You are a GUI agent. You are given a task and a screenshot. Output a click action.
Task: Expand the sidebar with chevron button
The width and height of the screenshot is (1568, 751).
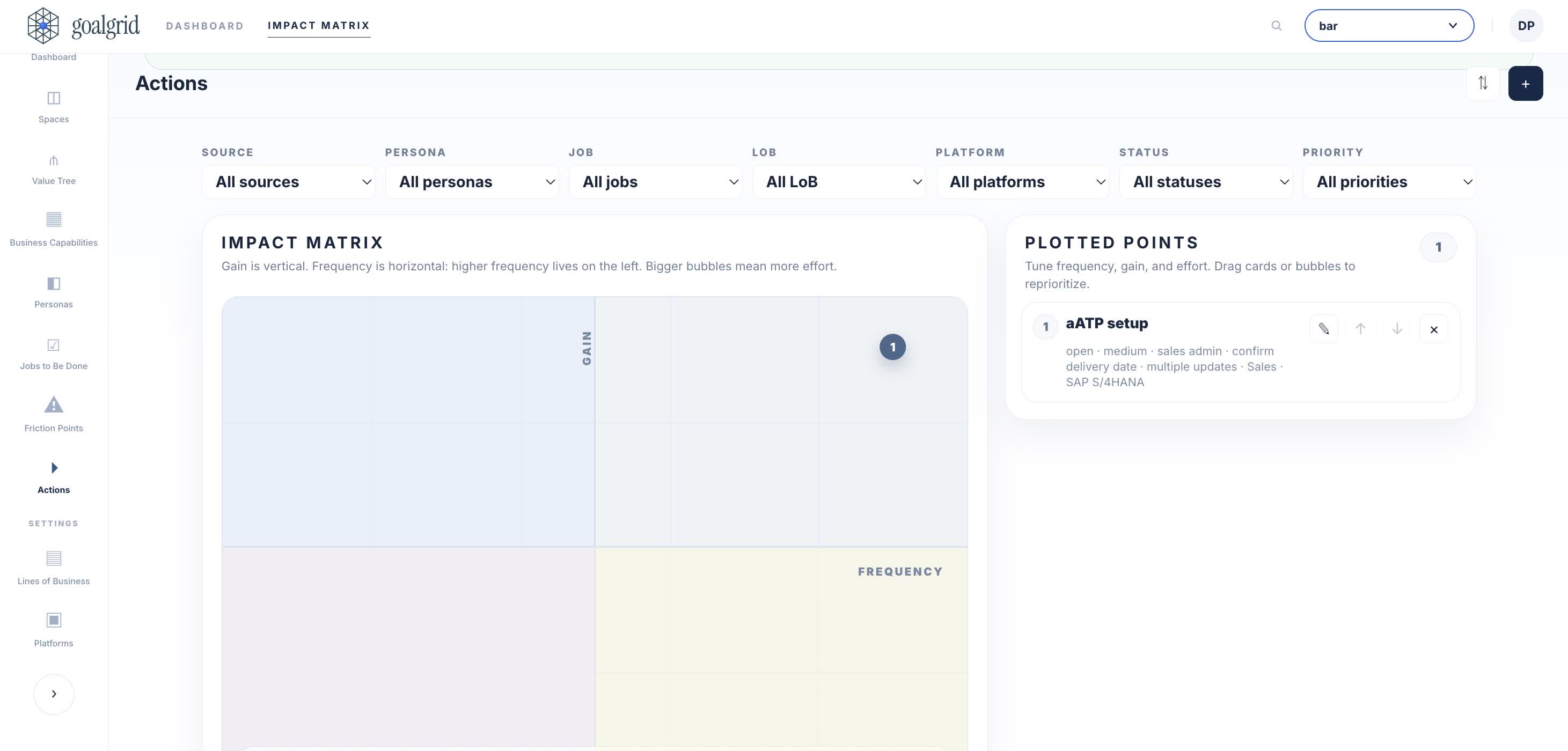point(54,694)
